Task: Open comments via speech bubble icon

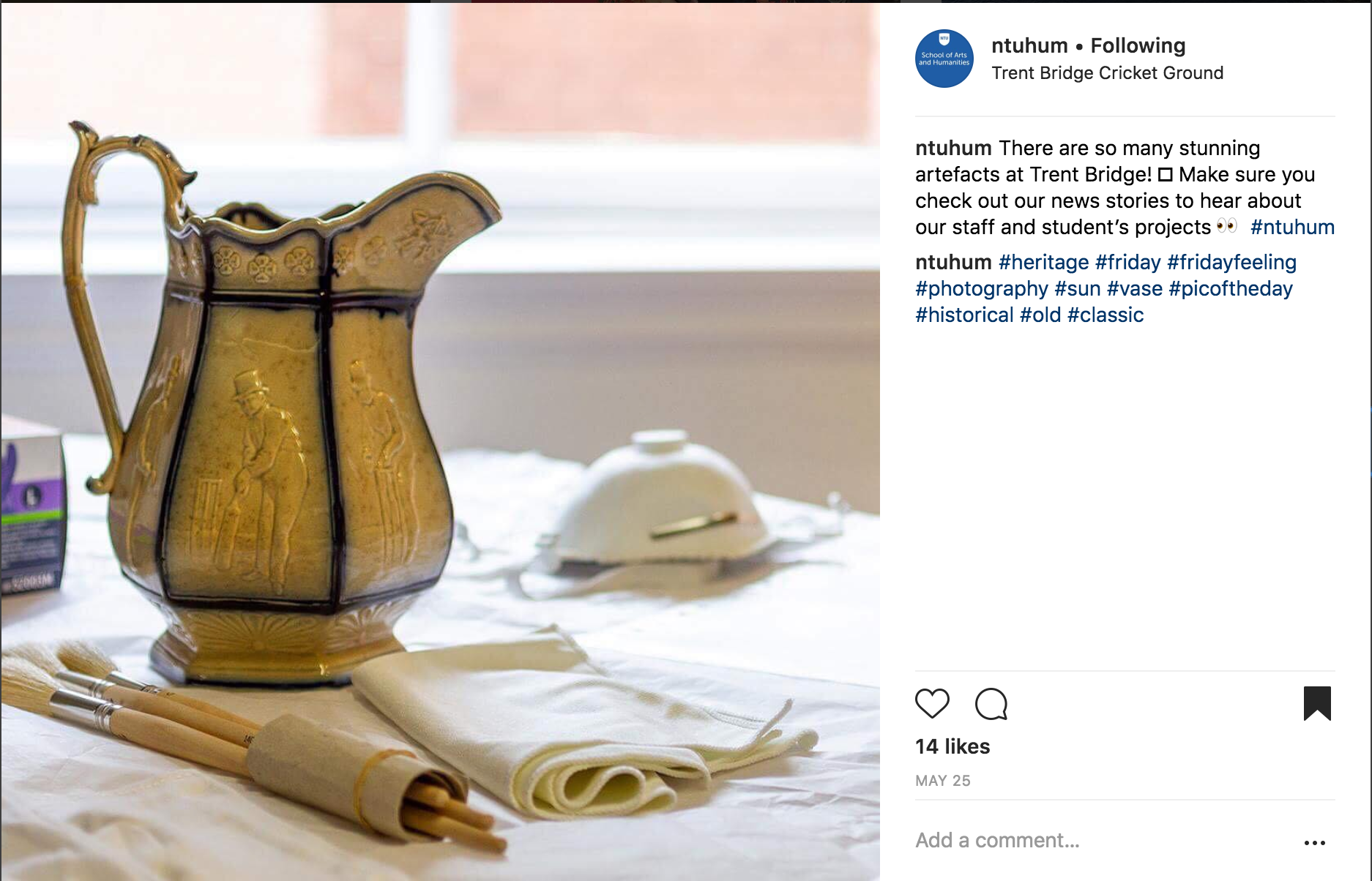Action: click(x=991, y=704)
